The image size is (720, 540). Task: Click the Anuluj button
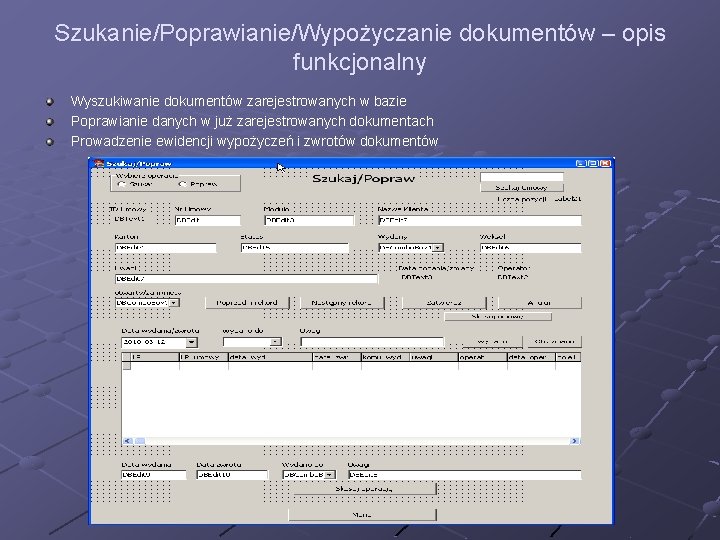(x=540, y=303)
